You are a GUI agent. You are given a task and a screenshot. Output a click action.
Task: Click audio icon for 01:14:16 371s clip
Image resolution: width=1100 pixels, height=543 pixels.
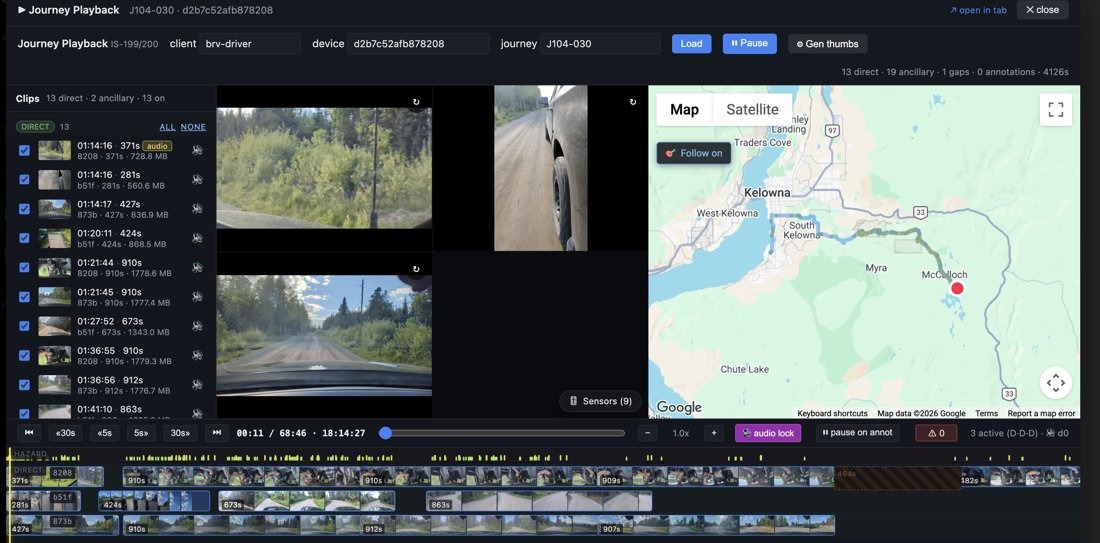coord(197,150)
